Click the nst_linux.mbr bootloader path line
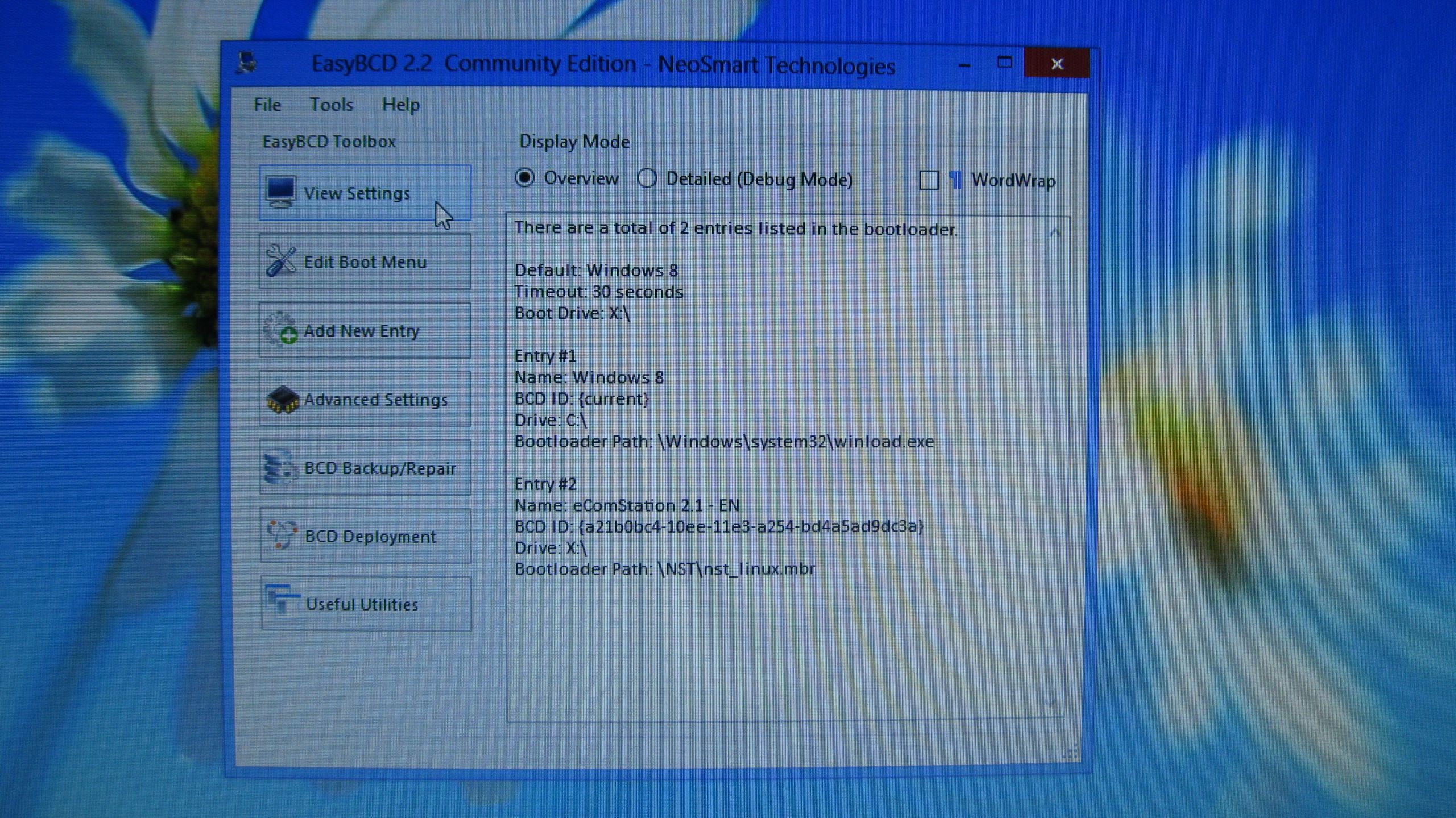The height and width of the screenshot is (818, 1456). pyautogui.click(x=665, y=569)
